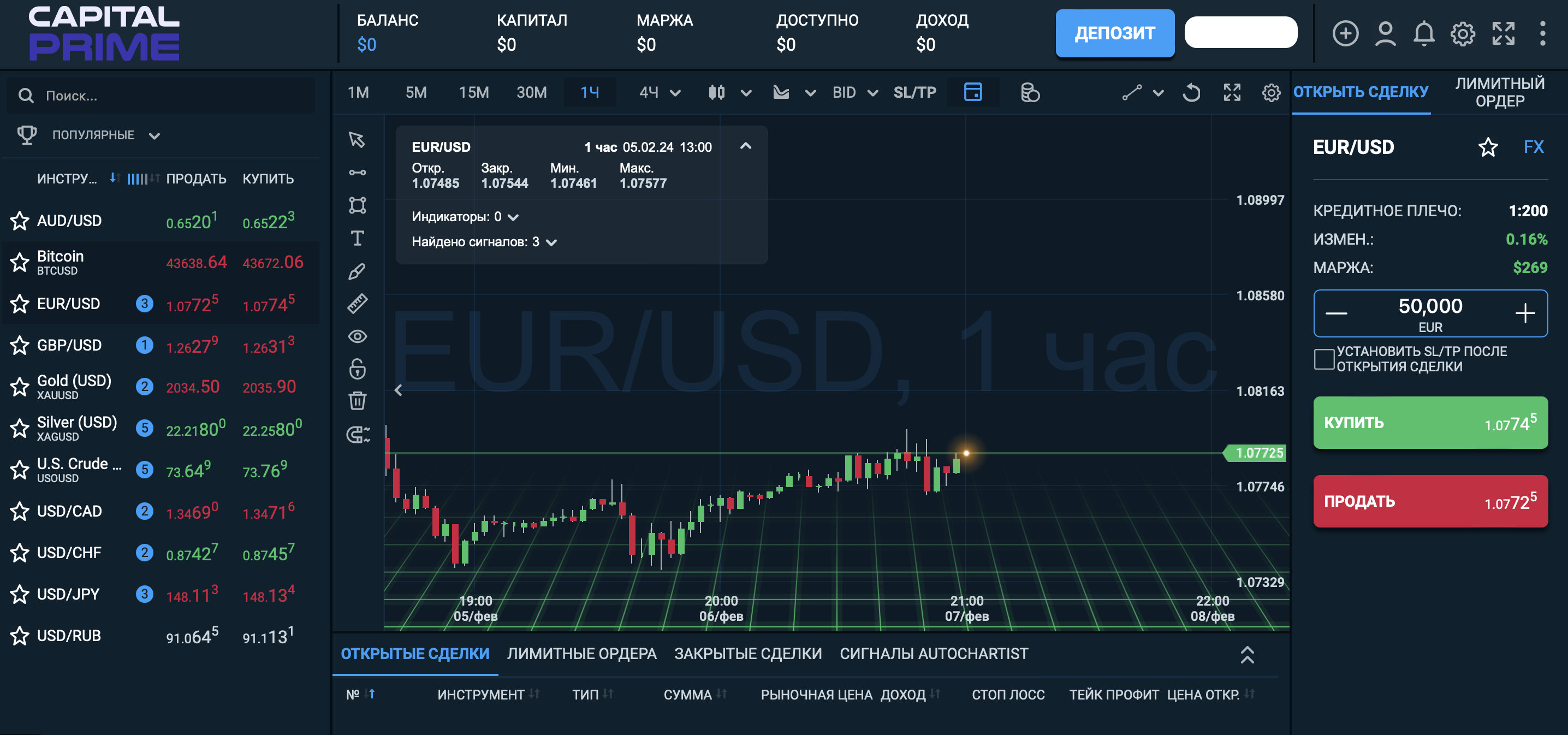The image size is (1568, 735).
Task: Click the 50,000 EUR amount field
Action: click(1430, 313)
